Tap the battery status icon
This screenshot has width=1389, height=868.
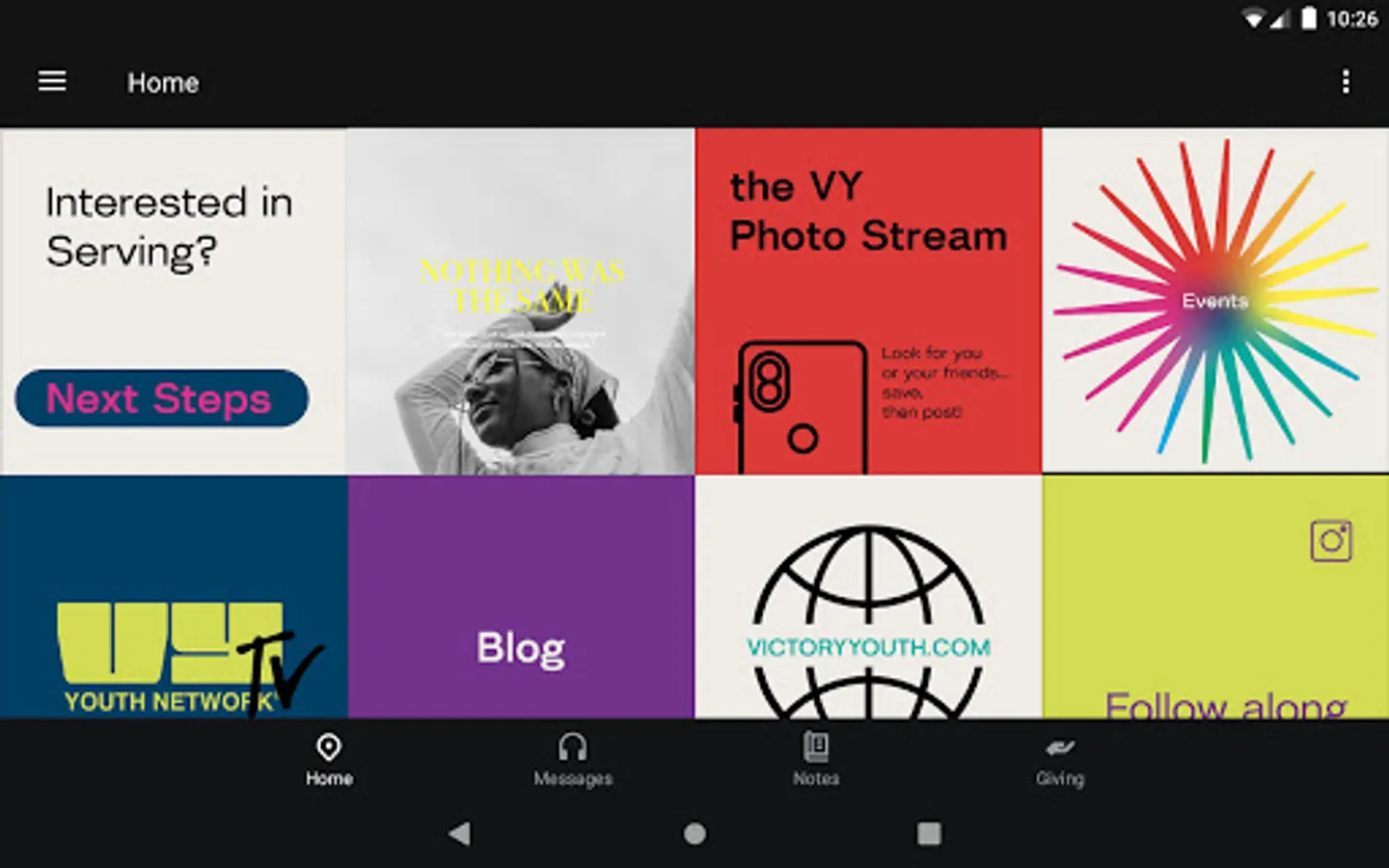coord(1309,18)
